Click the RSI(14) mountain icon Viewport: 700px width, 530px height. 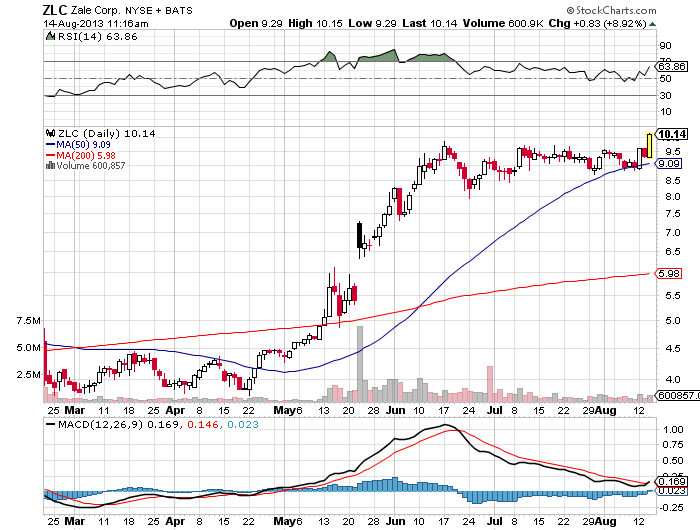[50, 36]
